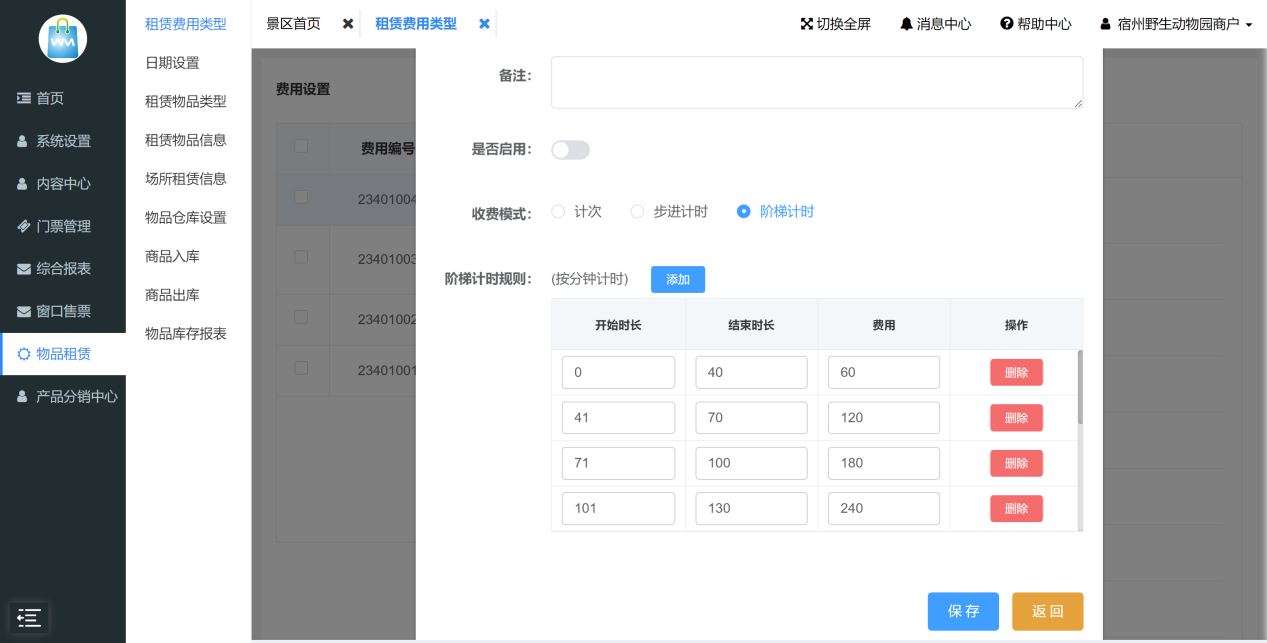Select the 阶梯计时 radio button

(x=743, y=212)
